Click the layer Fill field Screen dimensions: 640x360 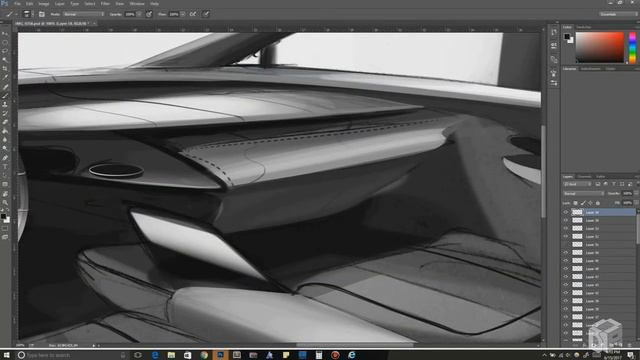[627, 203]
